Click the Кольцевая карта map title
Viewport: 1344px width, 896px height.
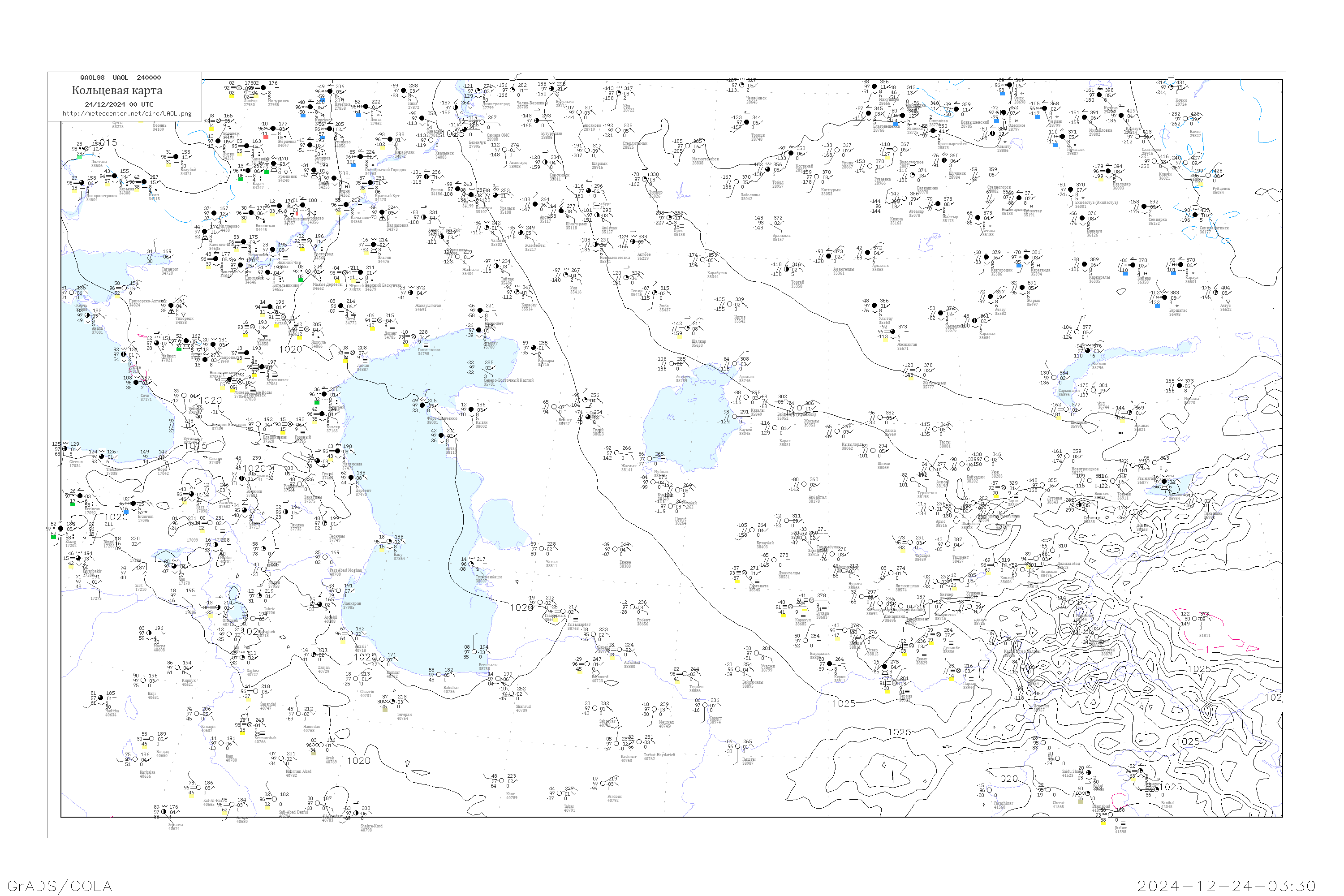tap(117, 90)
